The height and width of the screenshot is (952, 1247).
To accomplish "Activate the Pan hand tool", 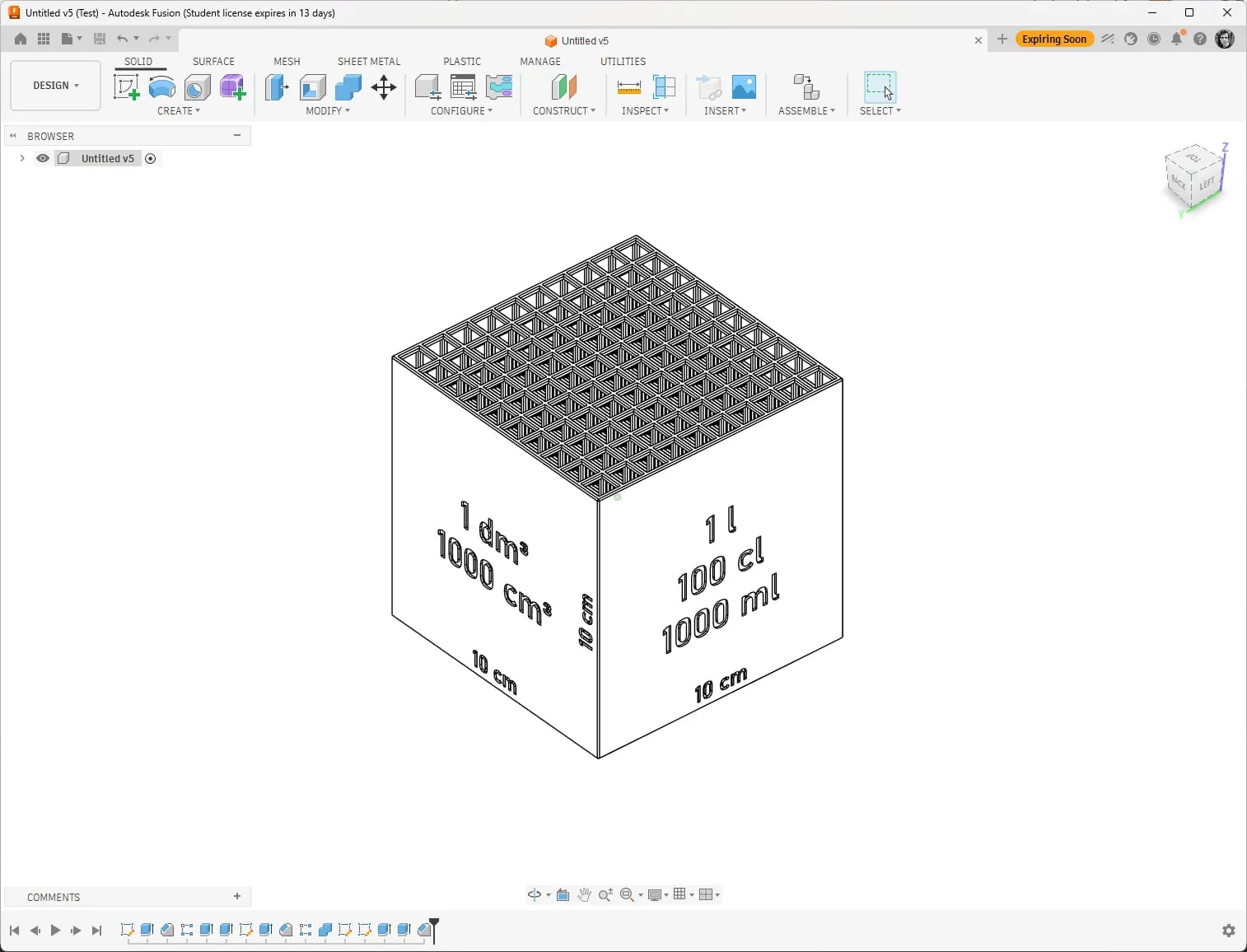I will pyautogui.click(x=584, y=895).
